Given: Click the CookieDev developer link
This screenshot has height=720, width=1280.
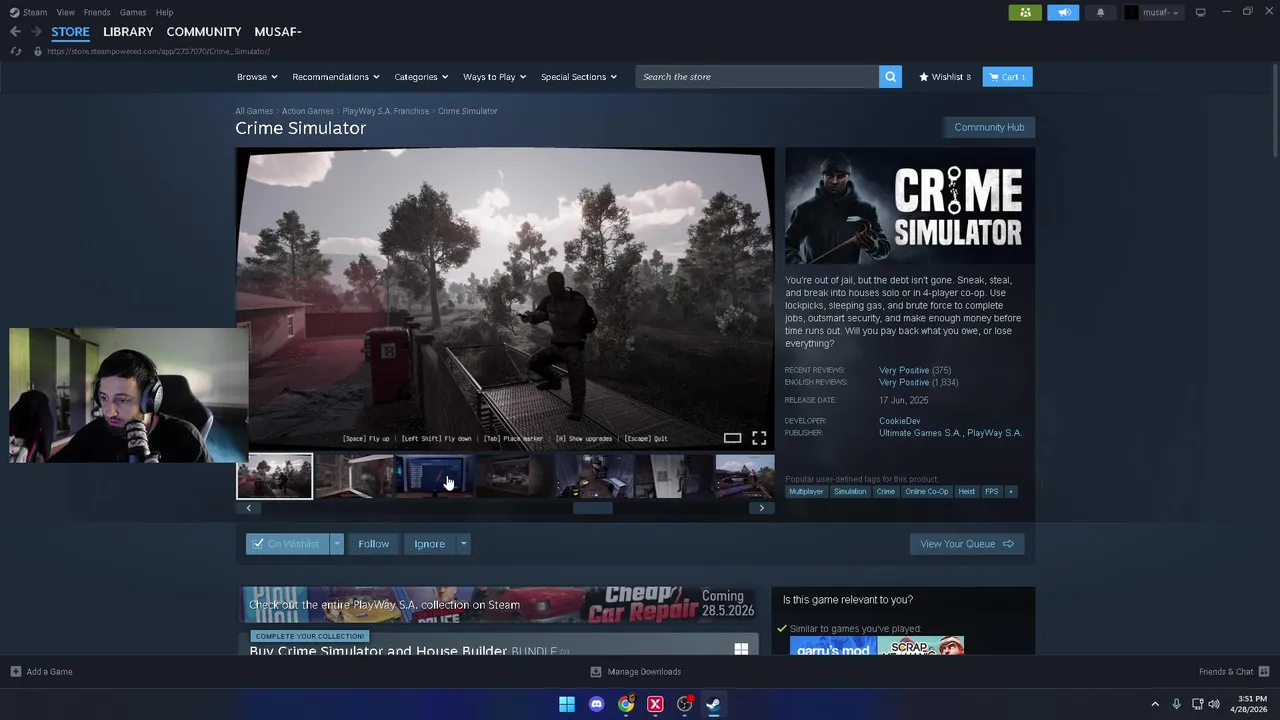Looking at the screenshot, I should (900, 421).
